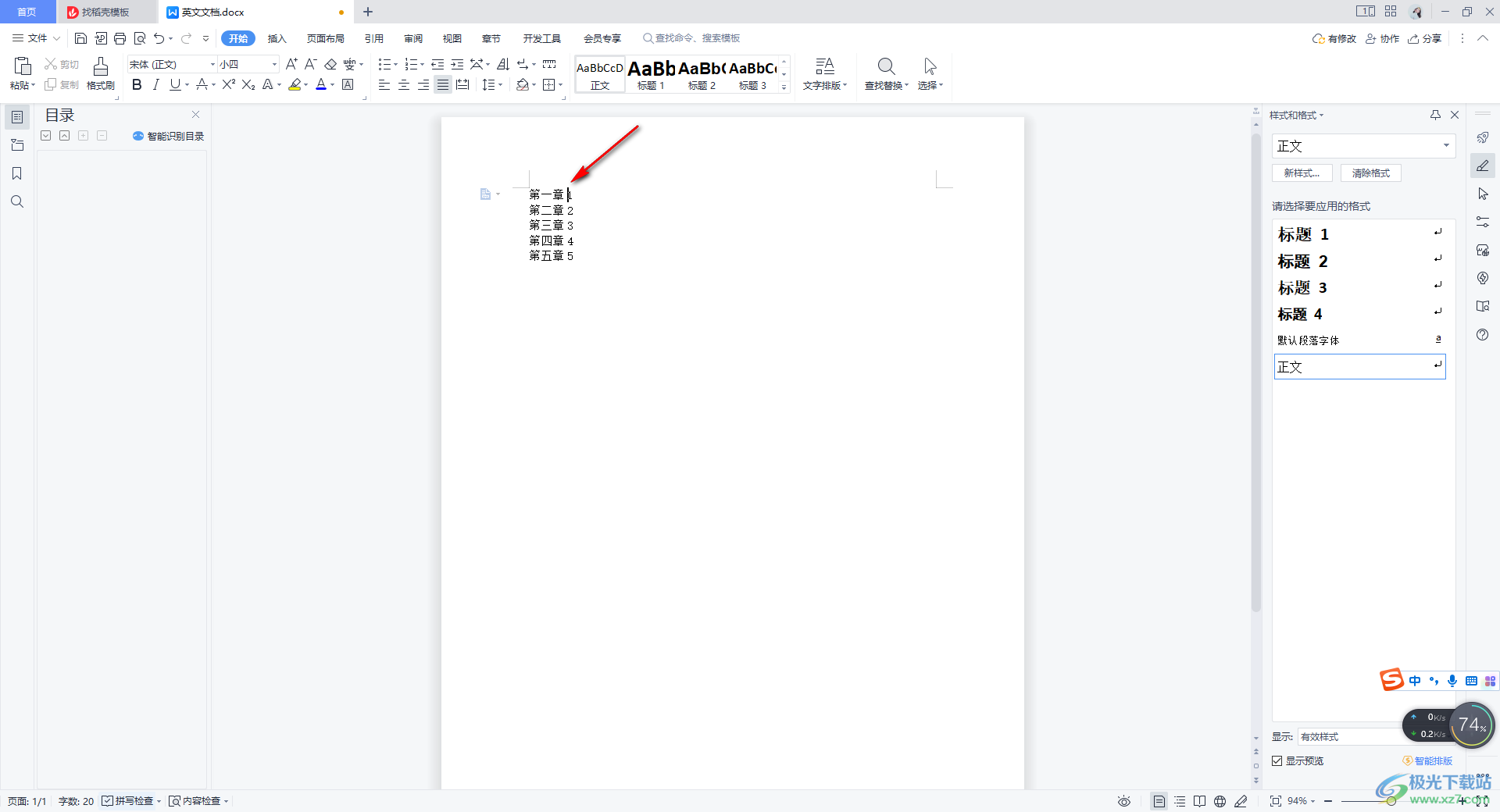The width and height of the screenshot is (1500, 812).
Task: Expand the numbered list dropdown
Action: (x=423, y=64)
